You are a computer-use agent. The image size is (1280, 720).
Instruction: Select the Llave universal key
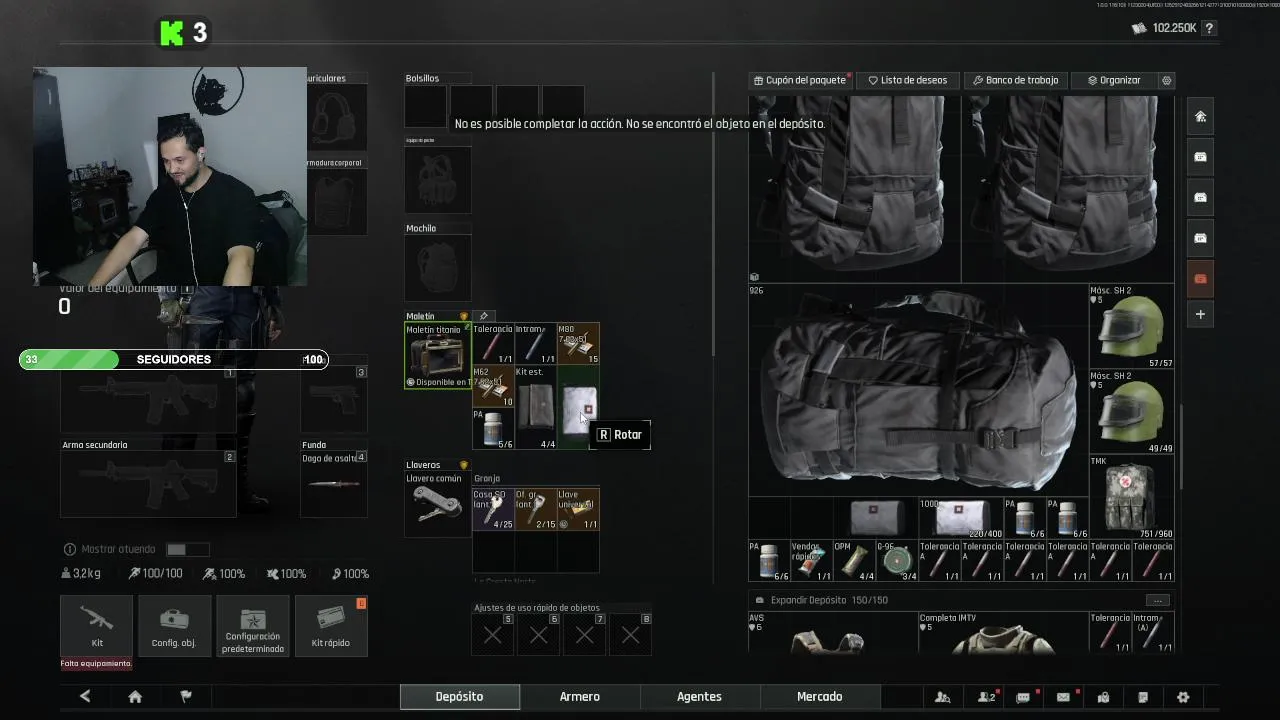578,509
